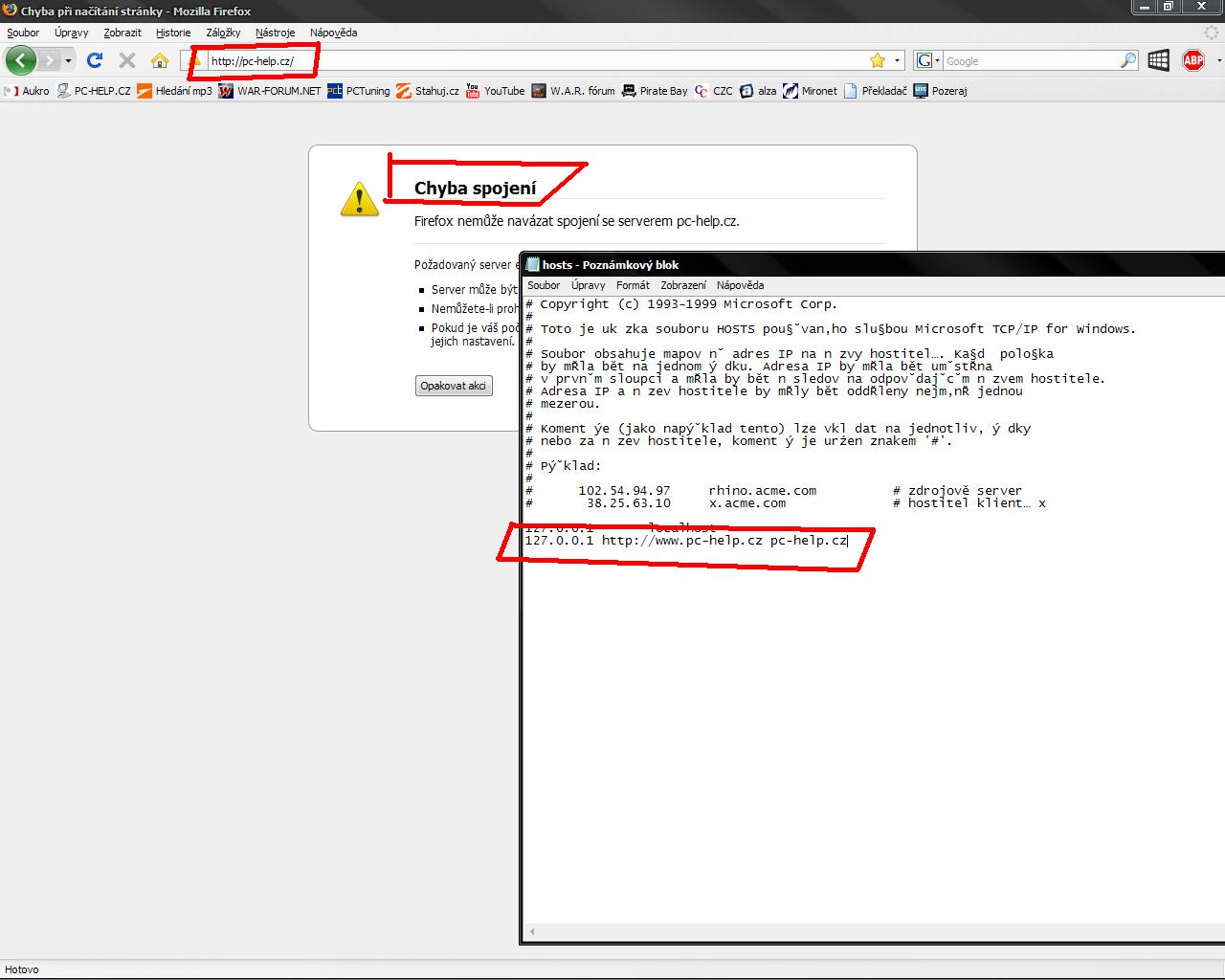Open Notepad Soubor menu

click(x=544, y=285)
